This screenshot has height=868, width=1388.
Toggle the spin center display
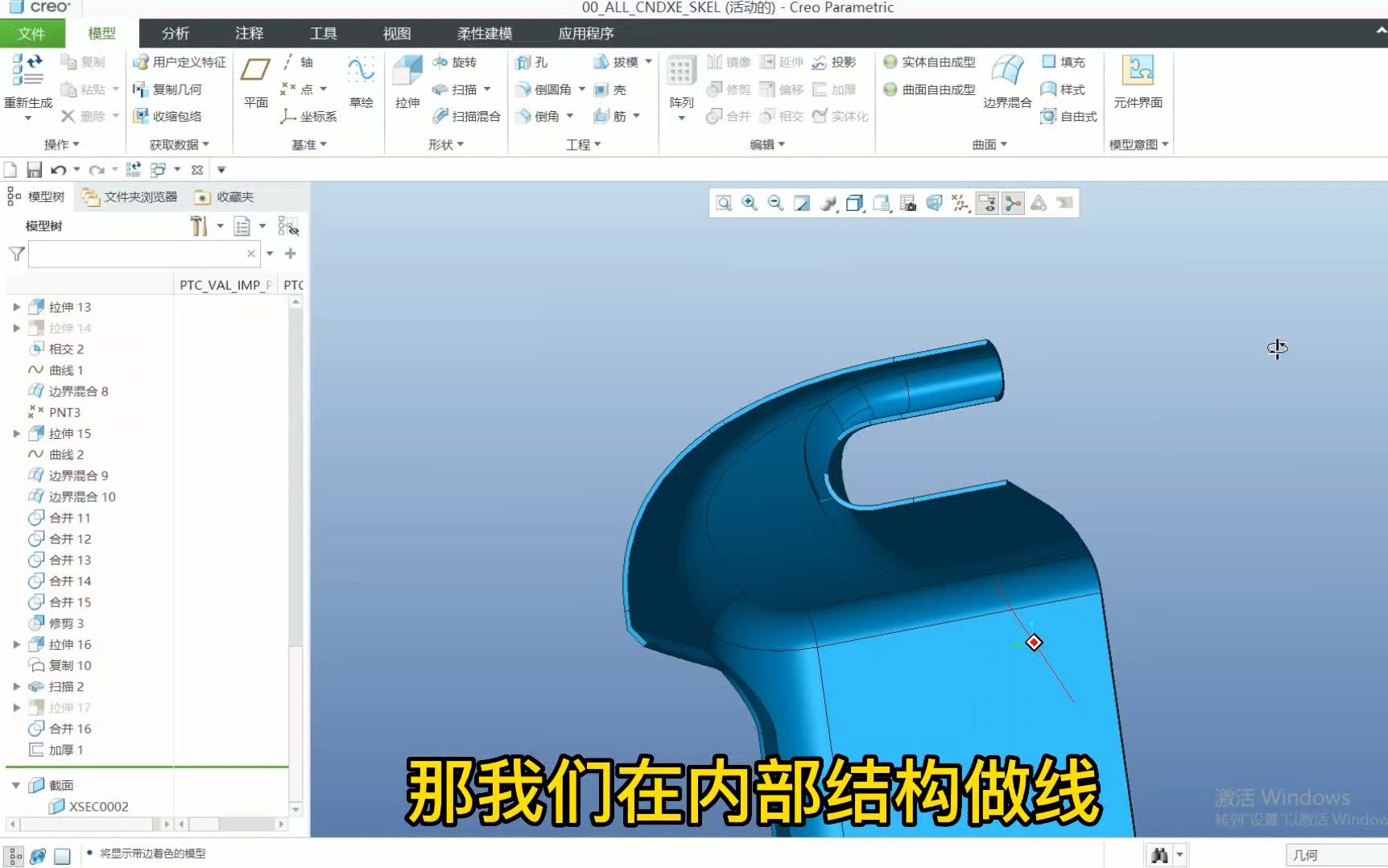pyautogui.click(x=1014, y=203)
